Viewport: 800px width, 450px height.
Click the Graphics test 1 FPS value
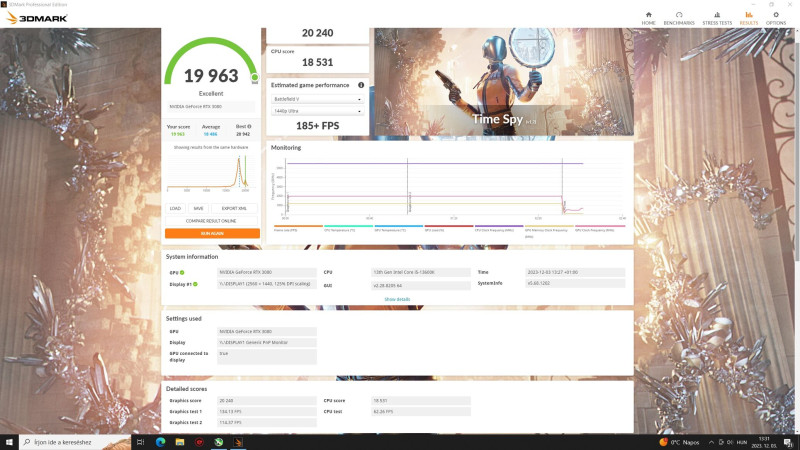point(267,411)
